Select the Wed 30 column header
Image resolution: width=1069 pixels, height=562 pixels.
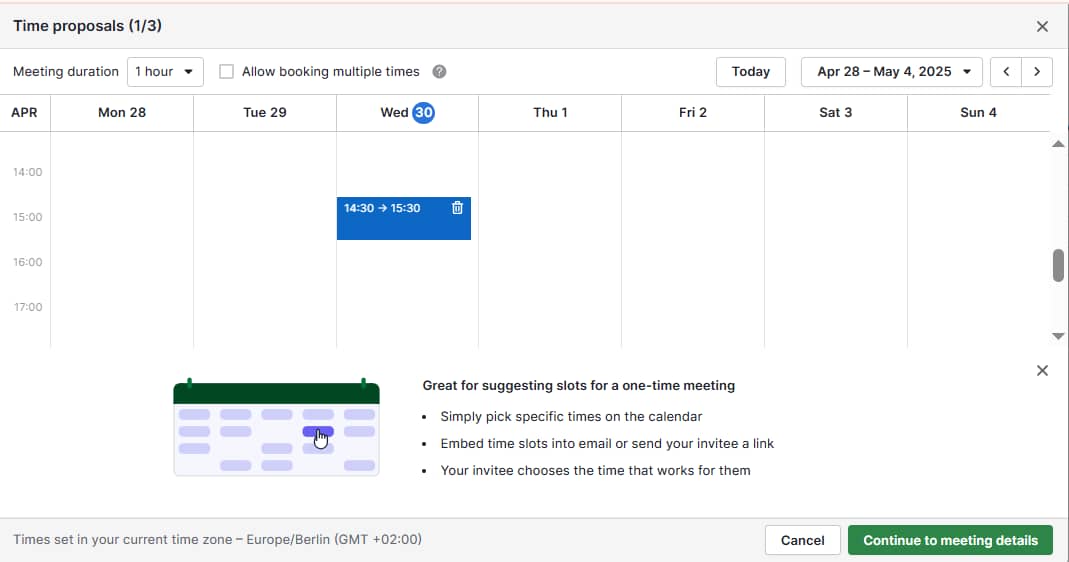(x=407, y=113)
